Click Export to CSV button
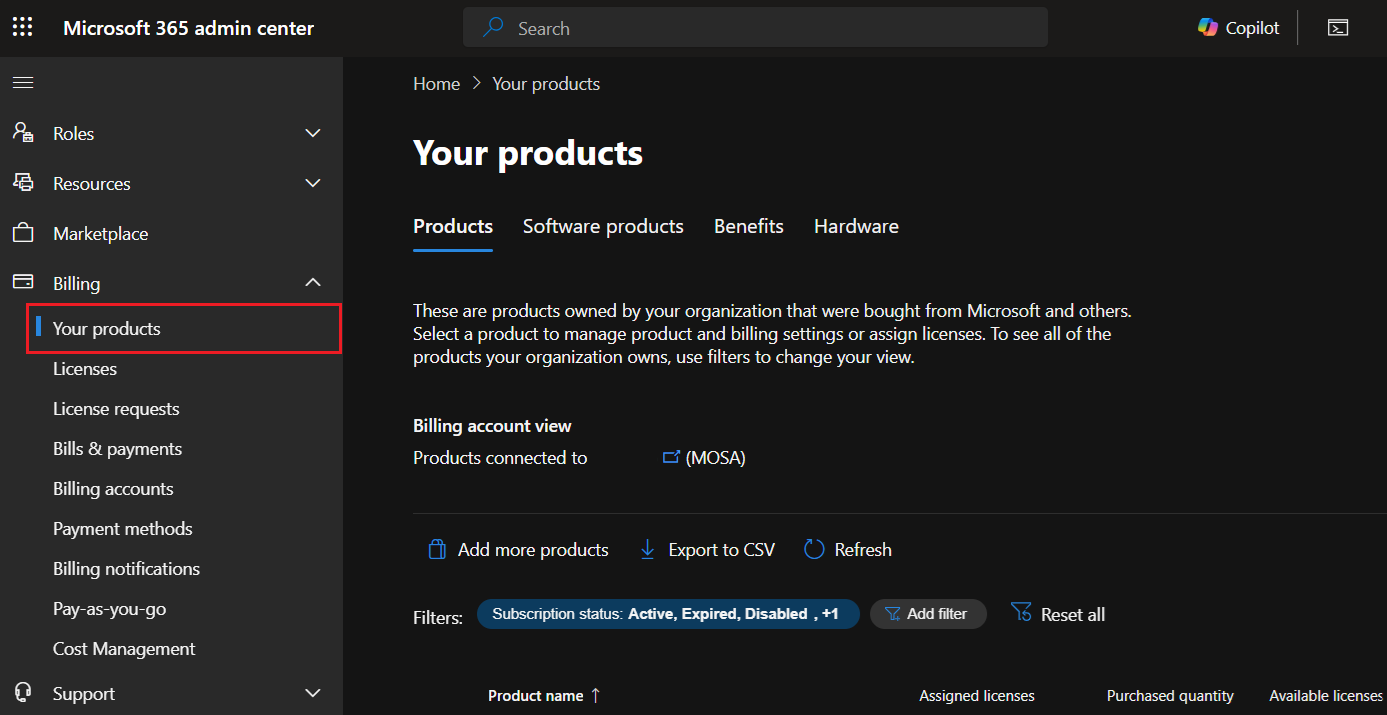The image size is (1387, 715). click(x=707, y=550)
